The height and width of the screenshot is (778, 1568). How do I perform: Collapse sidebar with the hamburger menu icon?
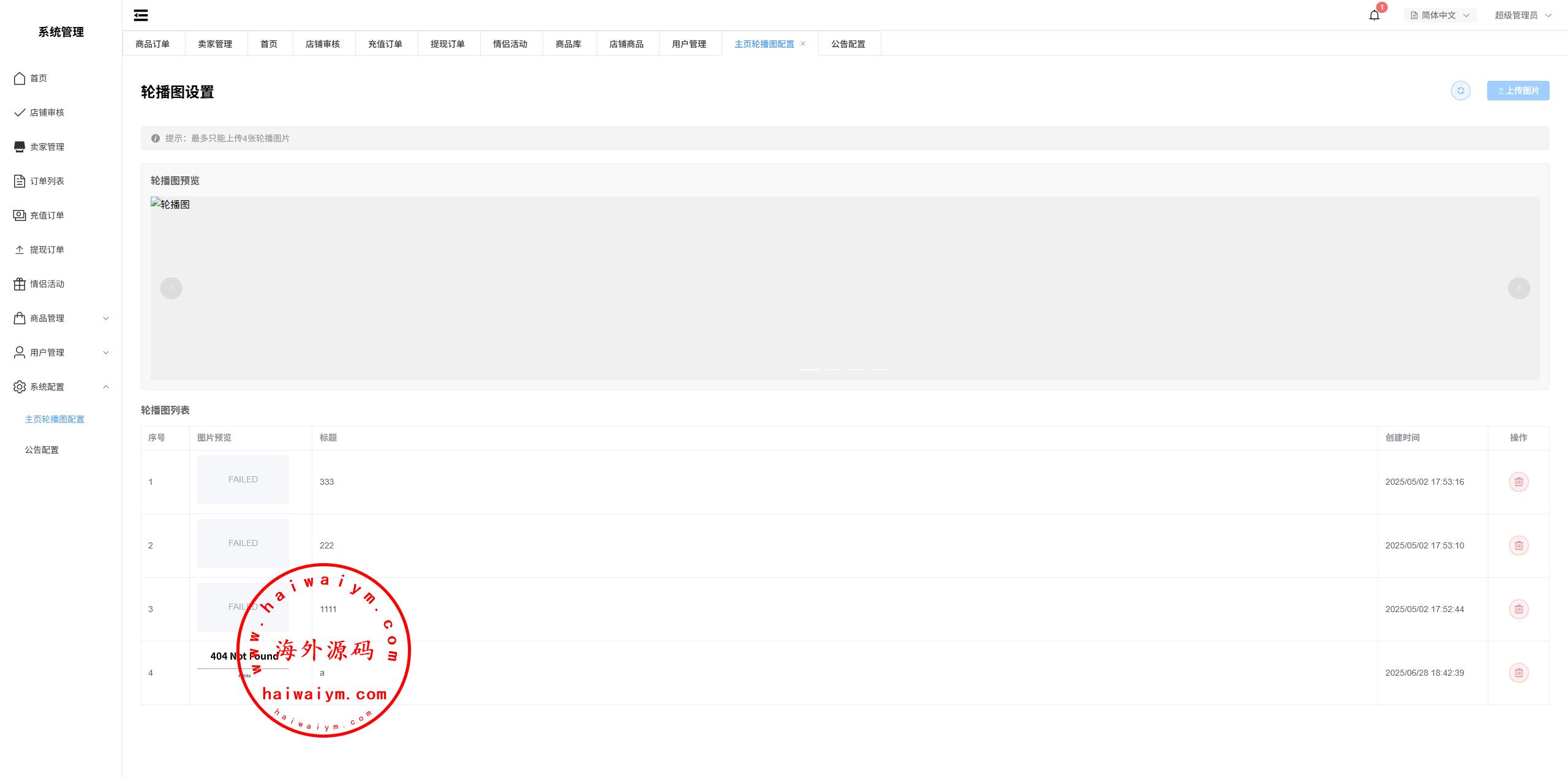click(141, 15)
